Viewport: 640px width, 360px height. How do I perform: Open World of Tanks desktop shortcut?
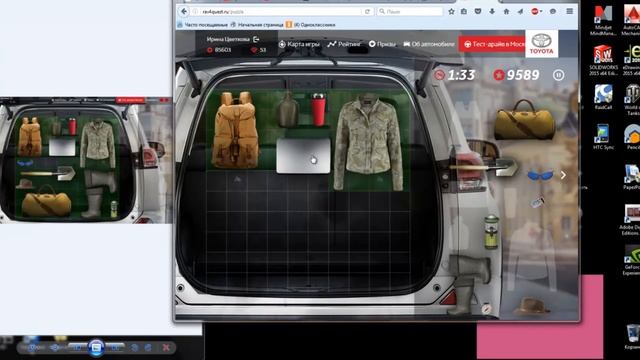pos(633,99)
